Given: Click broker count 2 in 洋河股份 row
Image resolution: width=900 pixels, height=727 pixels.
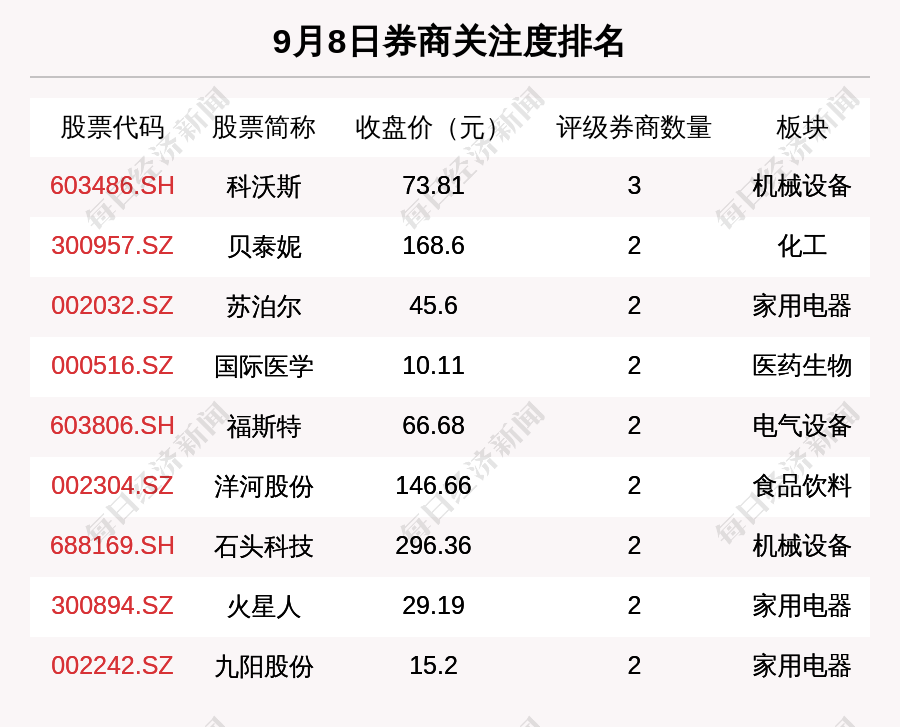Looking at the screenshot, I should pyautogui.click(x=634, y=486).
